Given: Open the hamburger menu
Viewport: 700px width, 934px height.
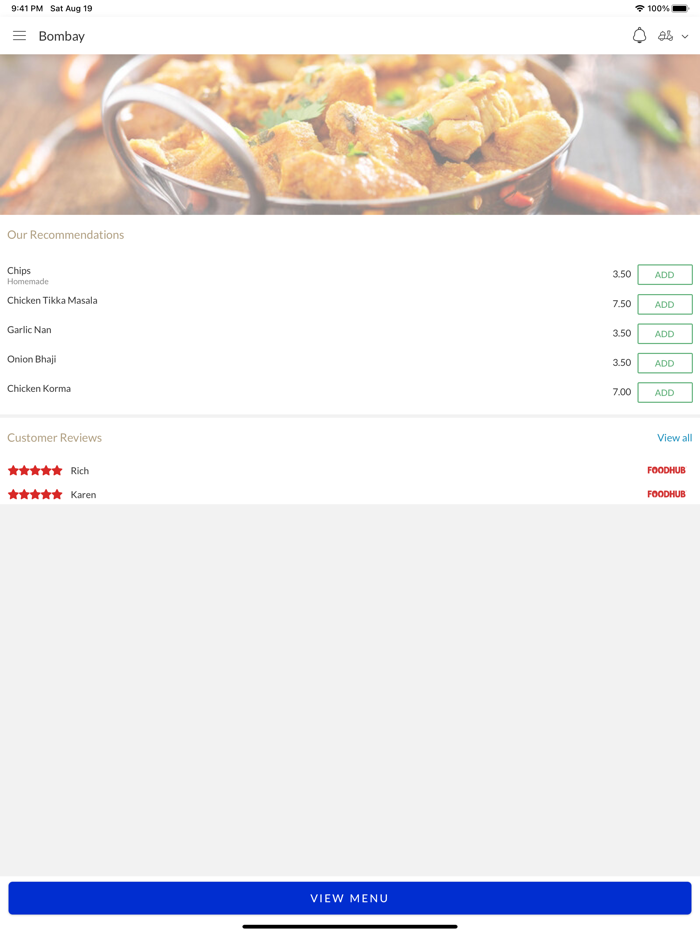Looking at the screenshot, I should (x=19, y=36).
